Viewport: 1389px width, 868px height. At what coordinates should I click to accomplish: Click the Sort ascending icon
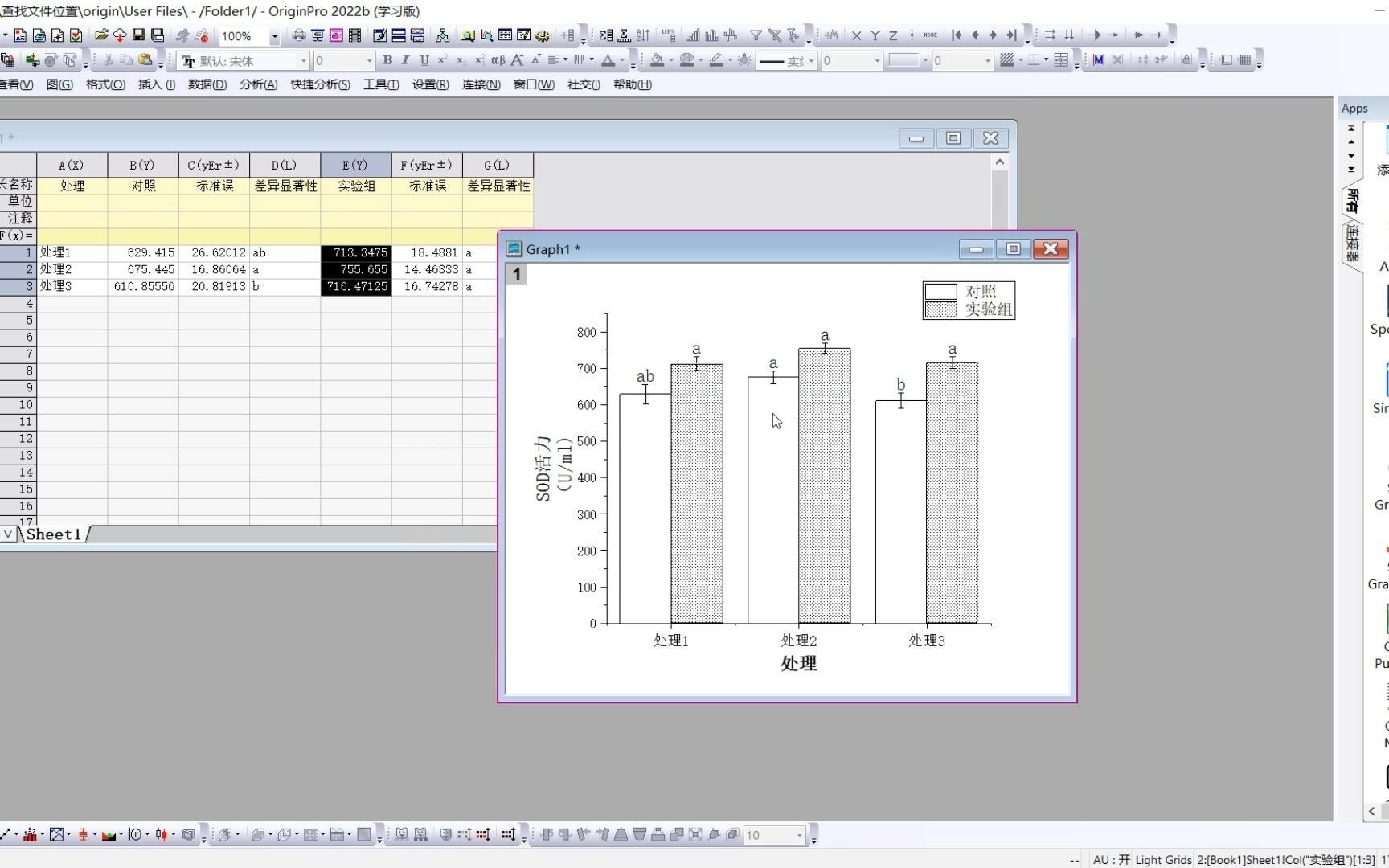[x=643, y=35]
